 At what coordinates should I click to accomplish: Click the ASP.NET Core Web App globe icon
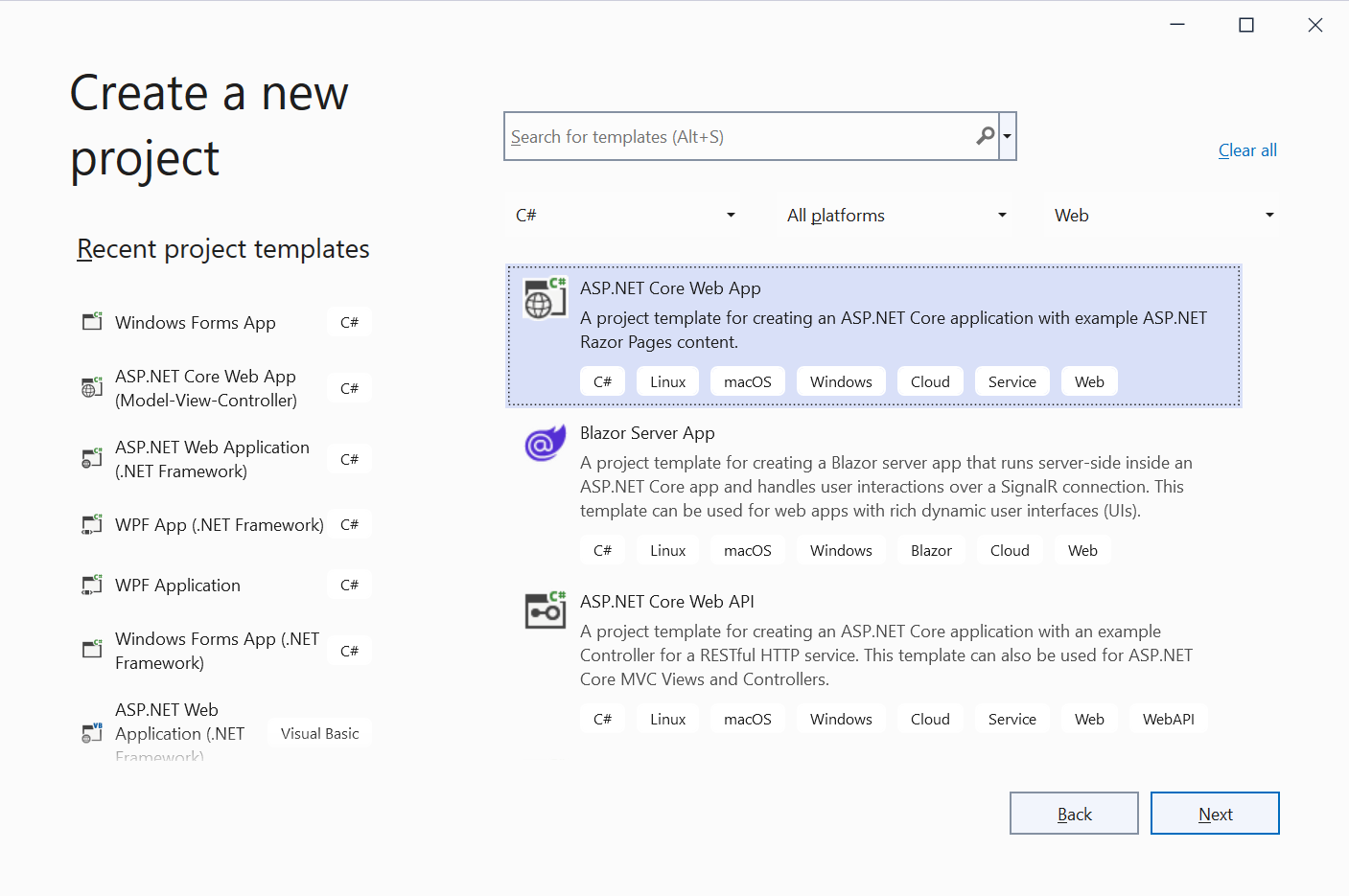point(545,298)
